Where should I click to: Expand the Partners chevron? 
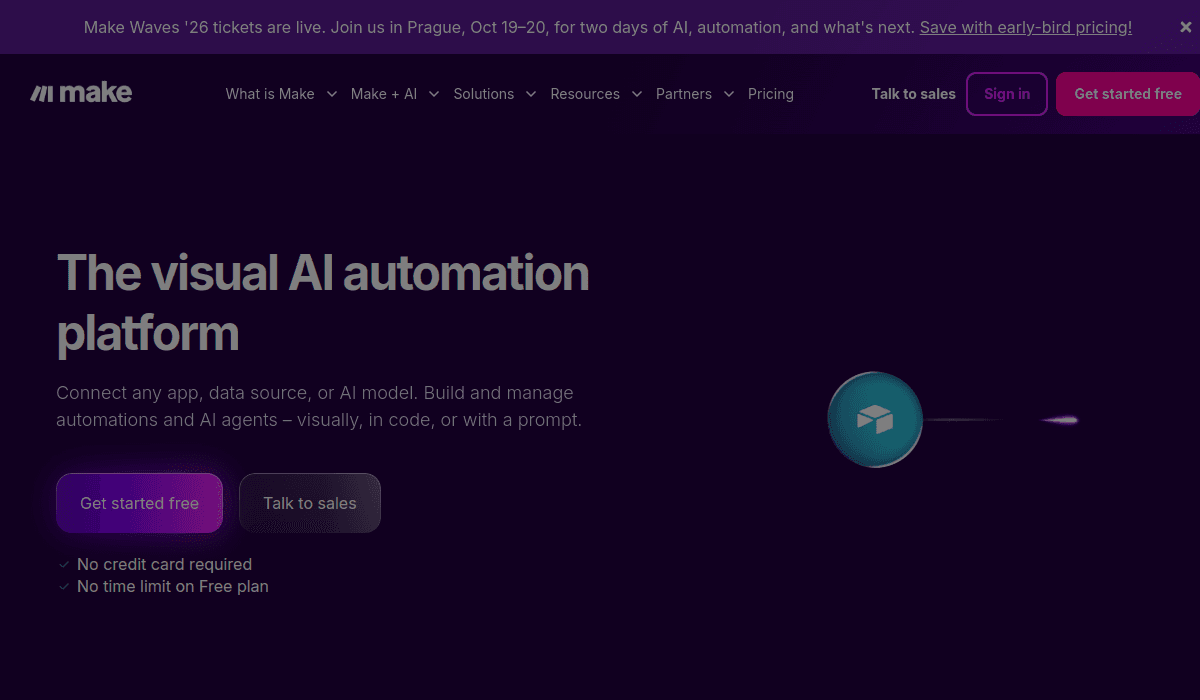click(x=728, y=94)
